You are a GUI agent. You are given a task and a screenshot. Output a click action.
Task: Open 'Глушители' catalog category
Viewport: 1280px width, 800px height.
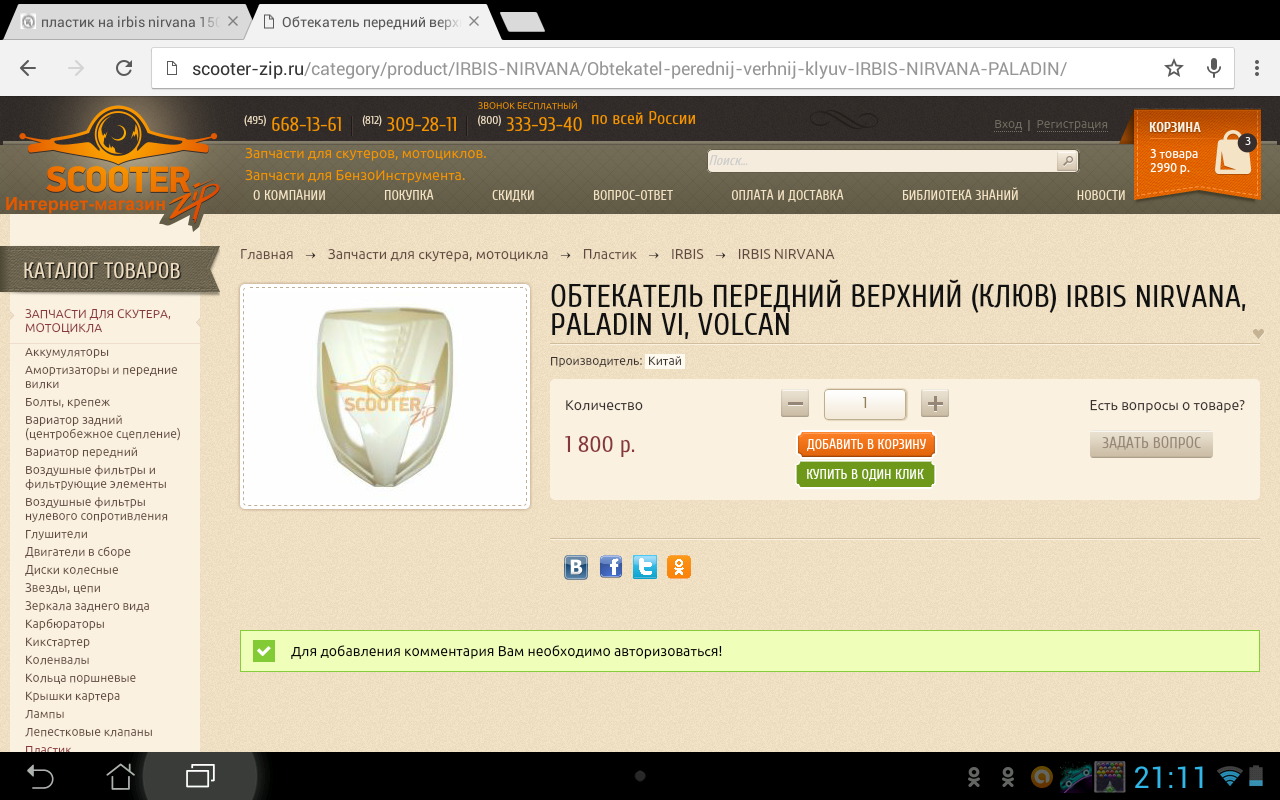click(56, 534)
